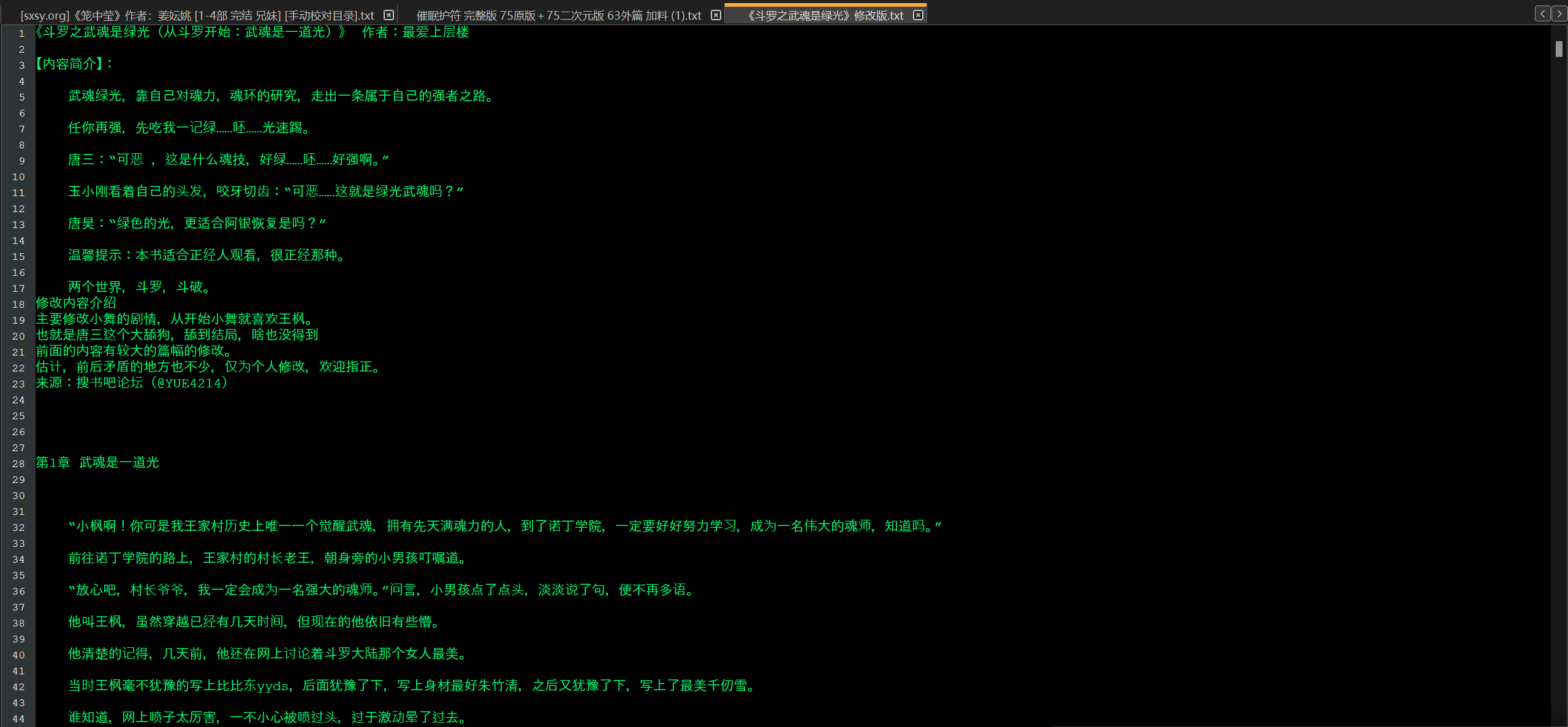Click line number 44 in the gutter

click(x=19, y=718)
